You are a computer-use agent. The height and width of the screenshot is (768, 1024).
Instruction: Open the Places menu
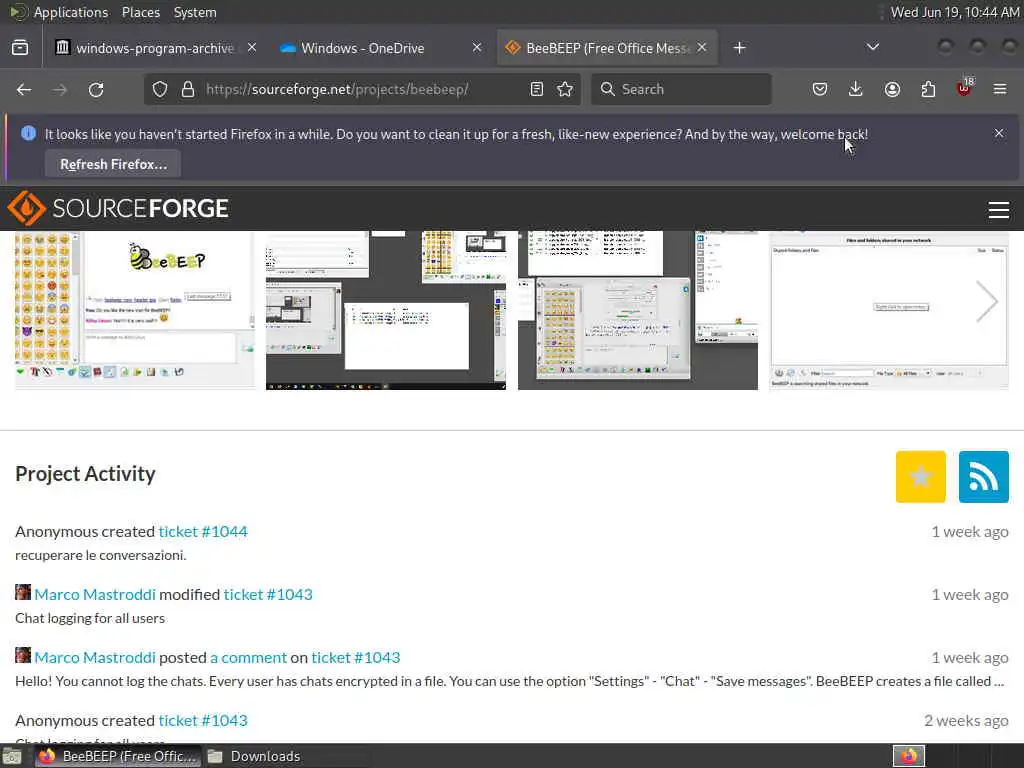click(x=140, y=12)
